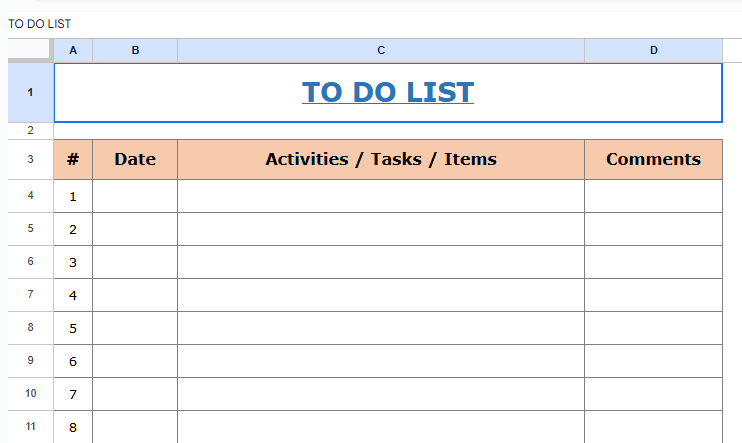Click the formula bar showing TO DO LIST
The image size is (742, 443).
point(371,23)
